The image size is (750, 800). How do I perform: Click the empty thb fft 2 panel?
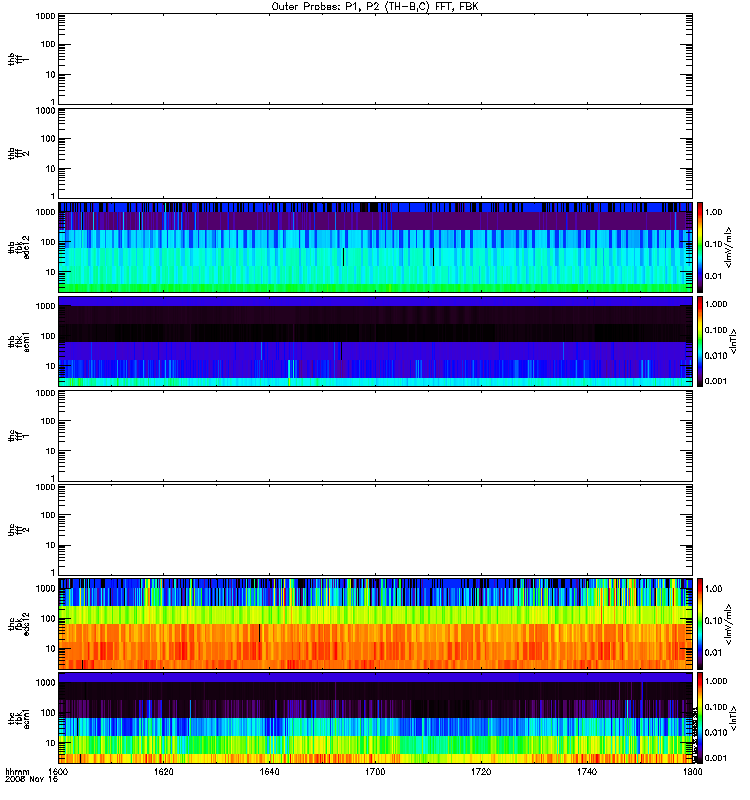[x=376, y=153]
